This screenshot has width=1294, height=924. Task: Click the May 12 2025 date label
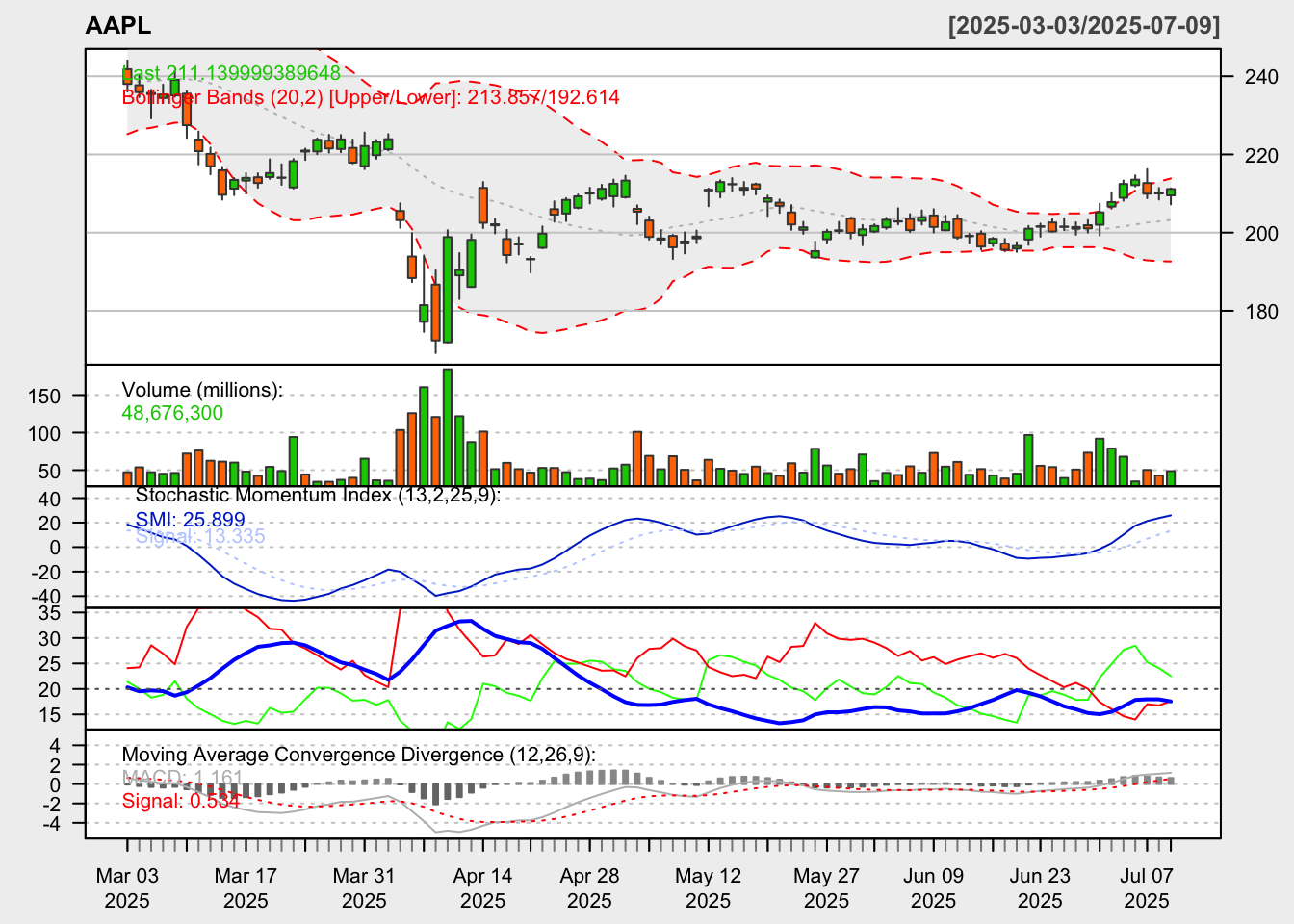pos(708,888)
